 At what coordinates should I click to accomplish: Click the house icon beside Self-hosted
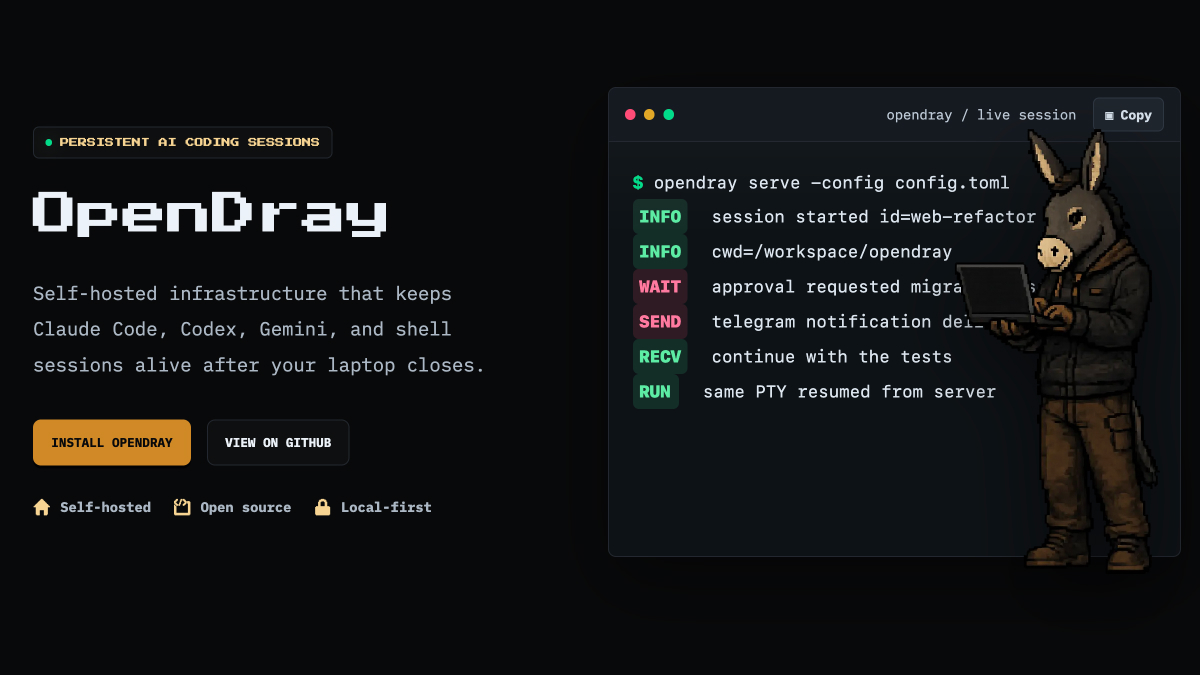click(42, 507)
